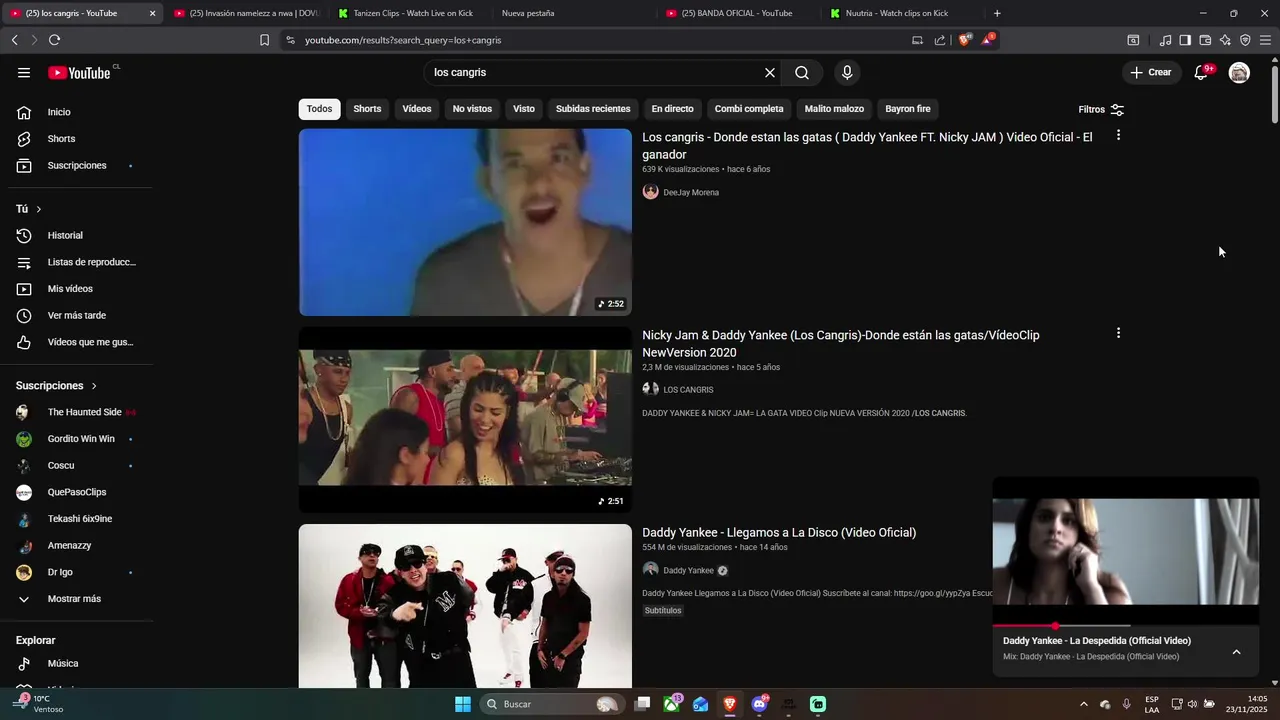Screen dimensions: 1280x720
Task: Open Daddy Yankee channel link
Action: (688, 571)
